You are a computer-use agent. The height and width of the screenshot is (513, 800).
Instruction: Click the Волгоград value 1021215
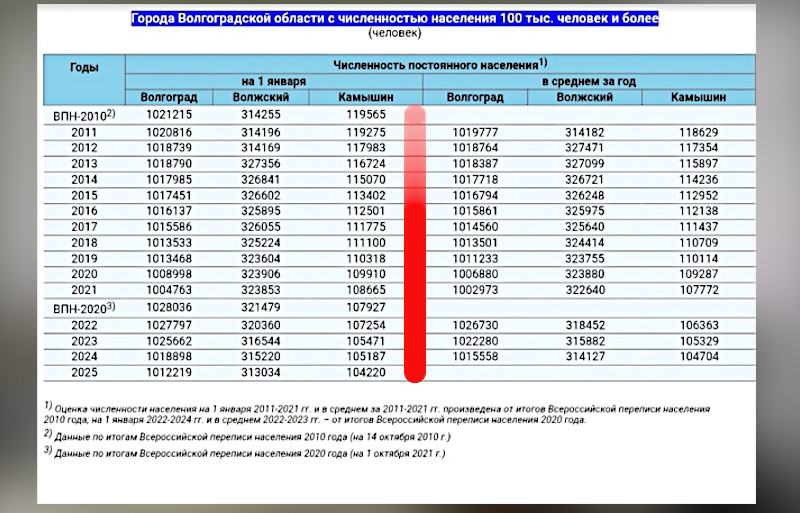(168, 115)
